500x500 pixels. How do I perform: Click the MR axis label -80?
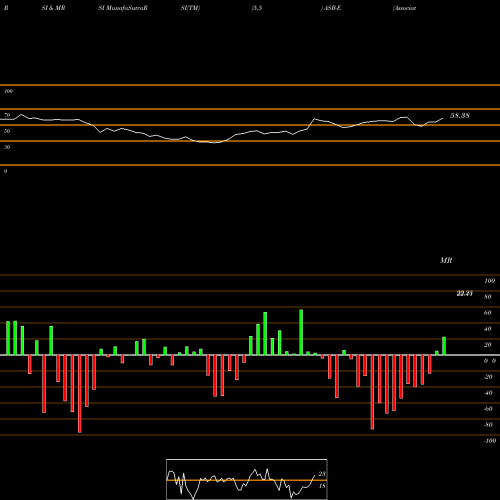pyautogui.click(x=488, y=425)
